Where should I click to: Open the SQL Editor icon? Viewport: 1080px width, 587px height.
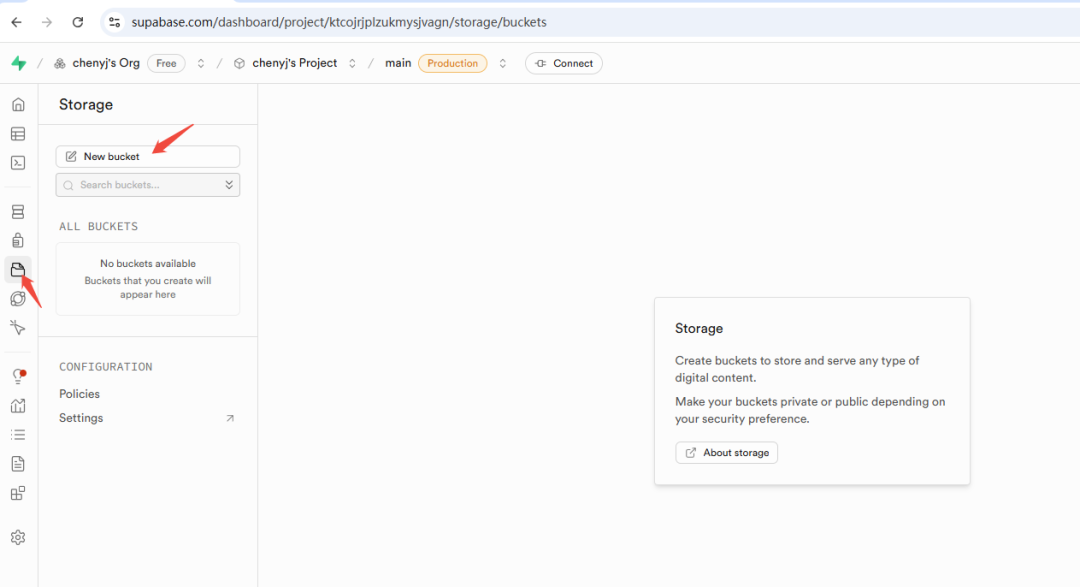(19, 163)
